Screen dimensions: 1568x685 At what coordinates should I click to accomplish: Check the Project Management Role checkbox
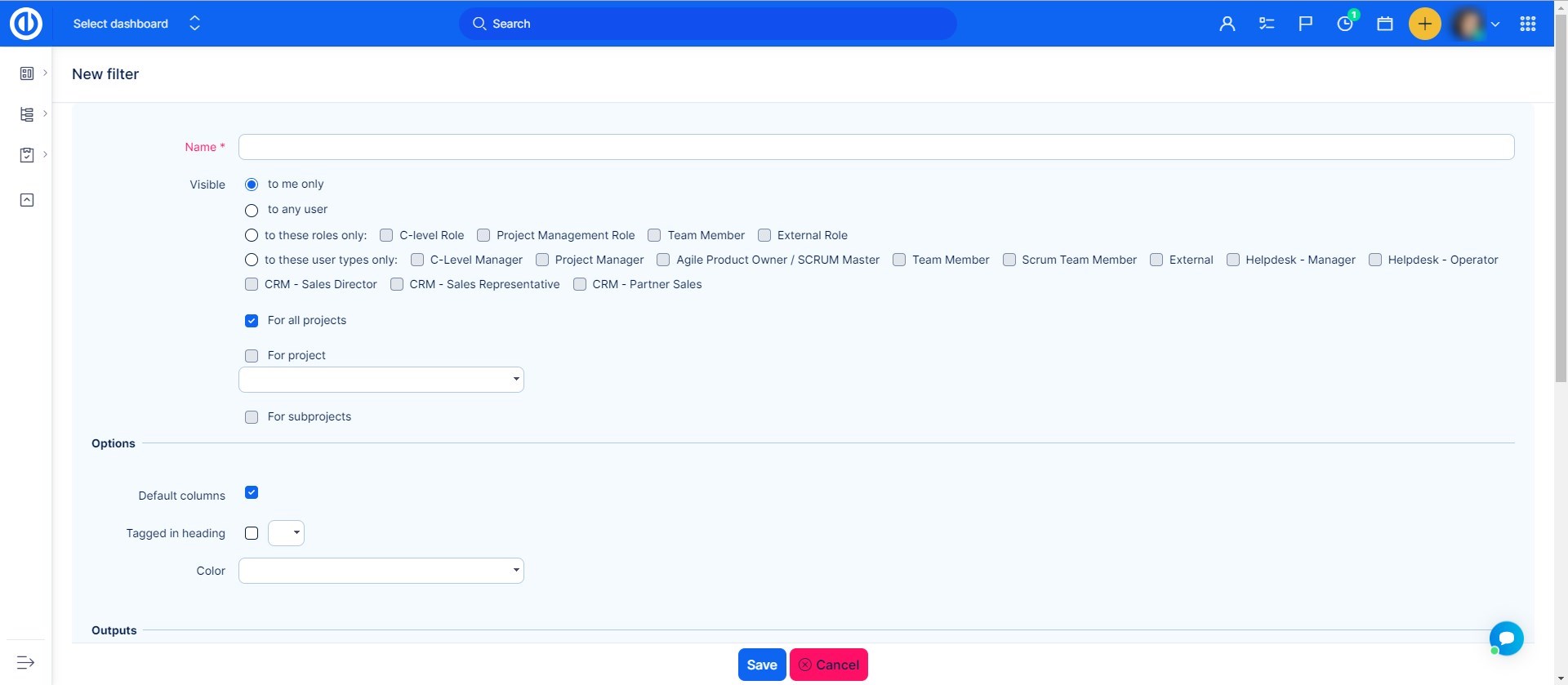(483, 235)
